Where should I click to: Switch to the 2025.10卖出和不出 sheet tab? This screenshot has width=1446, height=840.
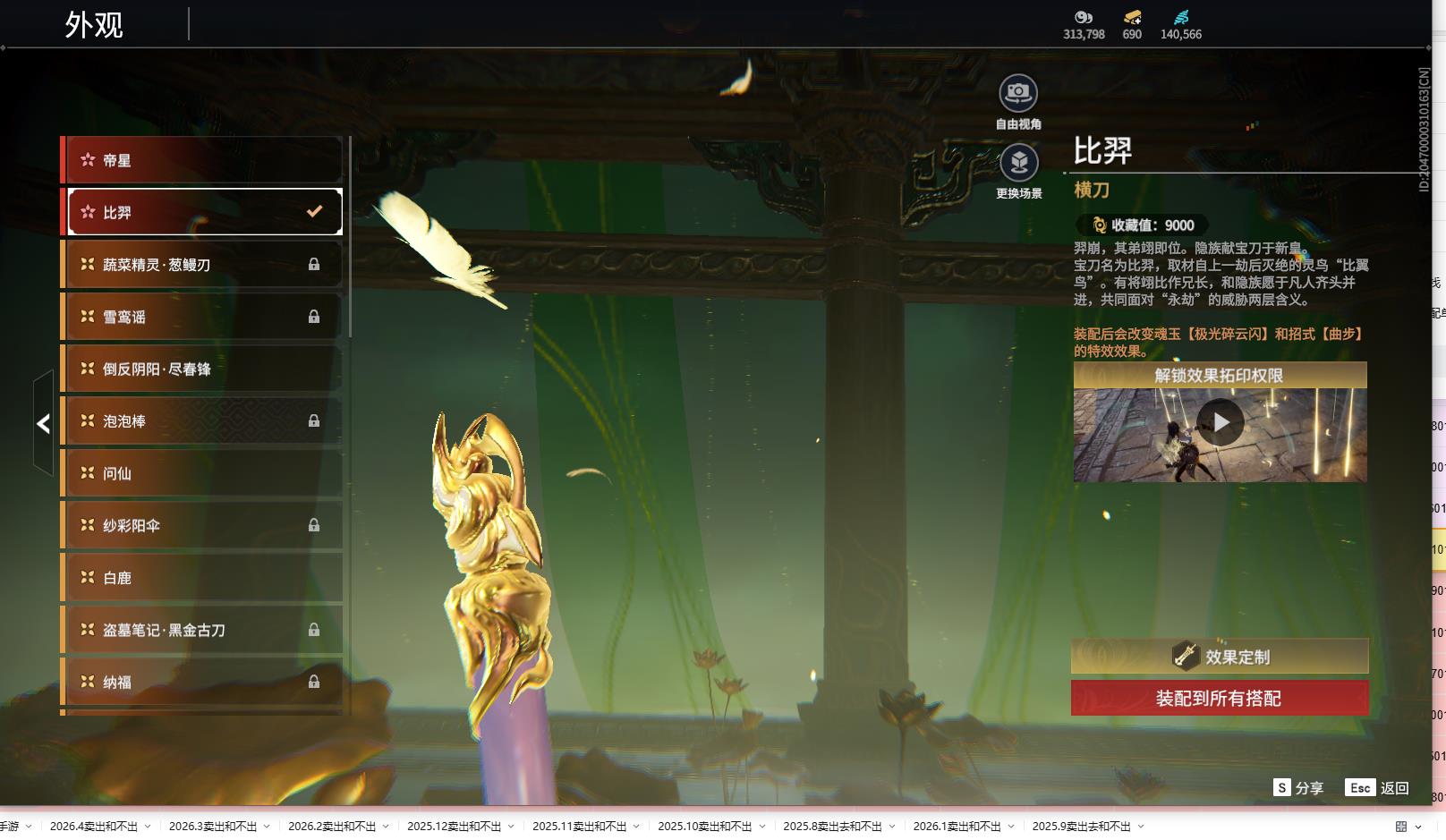click(704, 827)
